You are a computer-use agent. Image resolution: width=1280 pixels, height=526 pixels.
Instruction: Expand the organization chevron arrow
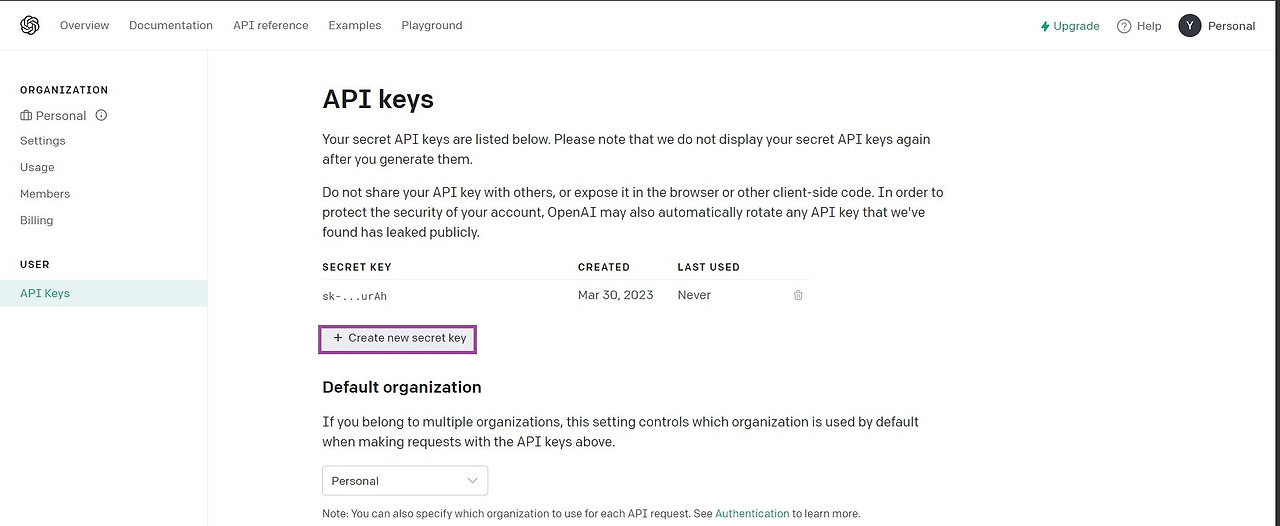tap(473, 481)
